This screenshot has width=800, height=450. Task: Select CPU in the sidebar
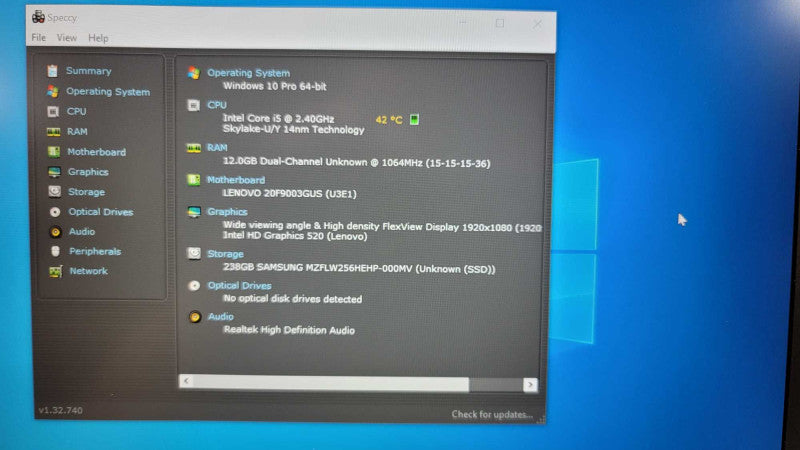pyautogui.click(x=77, y=111)
